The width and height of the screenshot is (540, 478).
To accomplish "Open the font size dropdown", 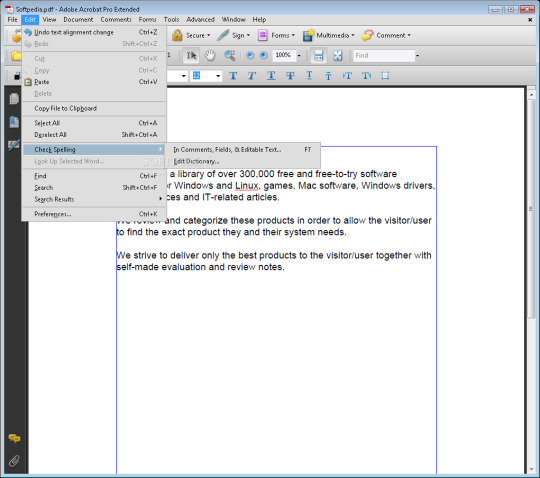I will click(x=218, y=76).
